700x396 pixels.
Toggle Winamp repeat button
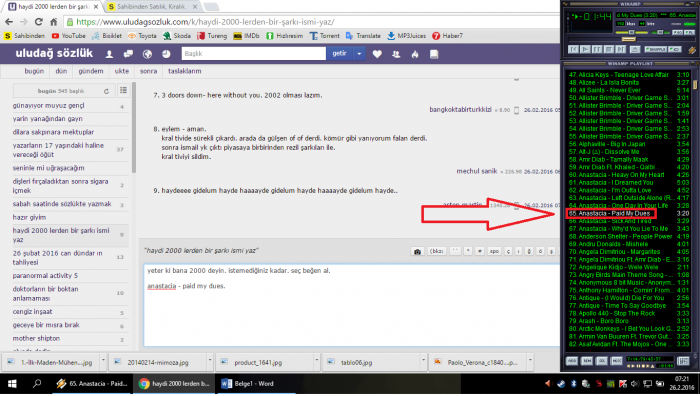(675, 50)
